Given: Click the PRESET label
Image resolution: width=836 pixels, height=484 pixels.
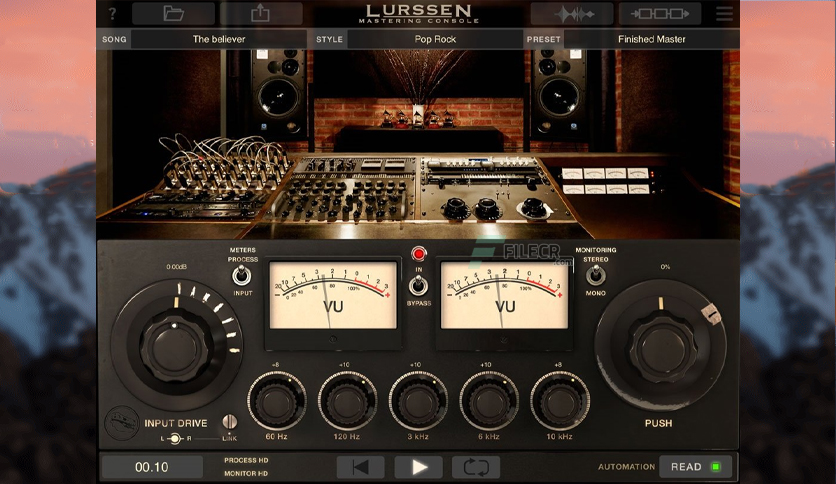Looking at the screenshot, I should (x=544, y=39).
